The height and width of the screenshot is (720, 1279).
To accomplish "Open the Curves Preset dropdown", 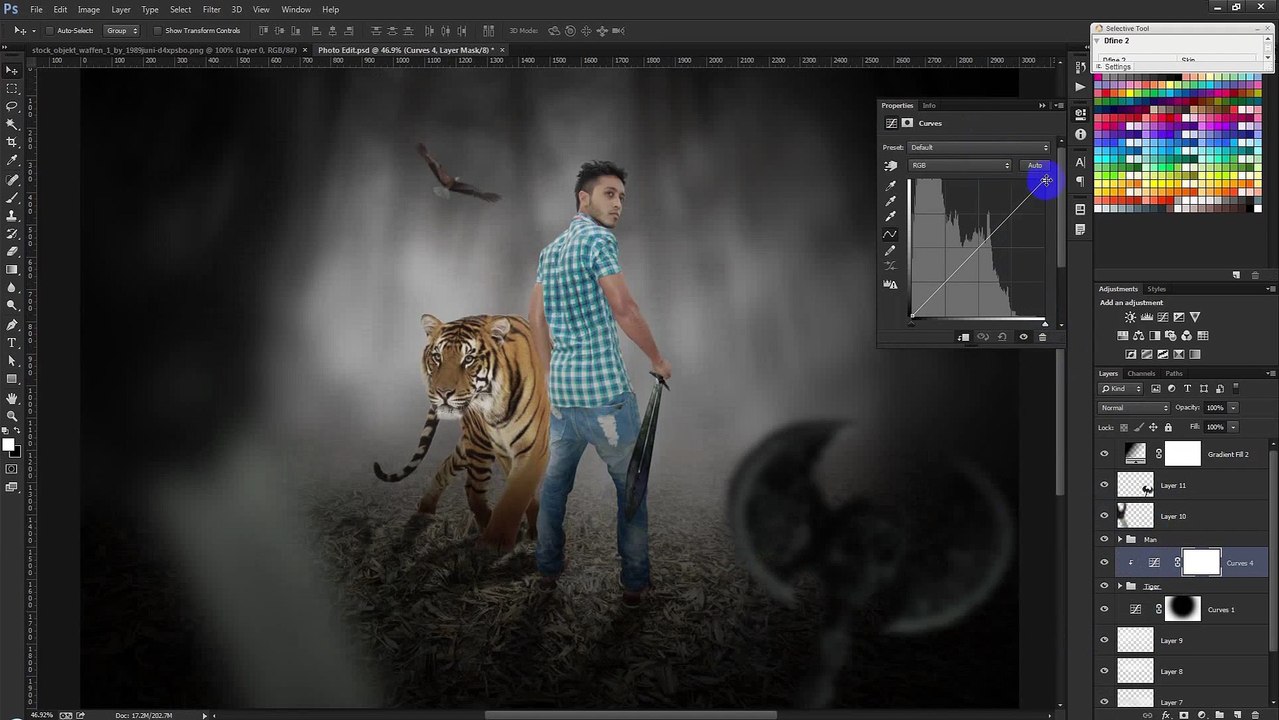I will pyautogui.click(x=979, y=147).
